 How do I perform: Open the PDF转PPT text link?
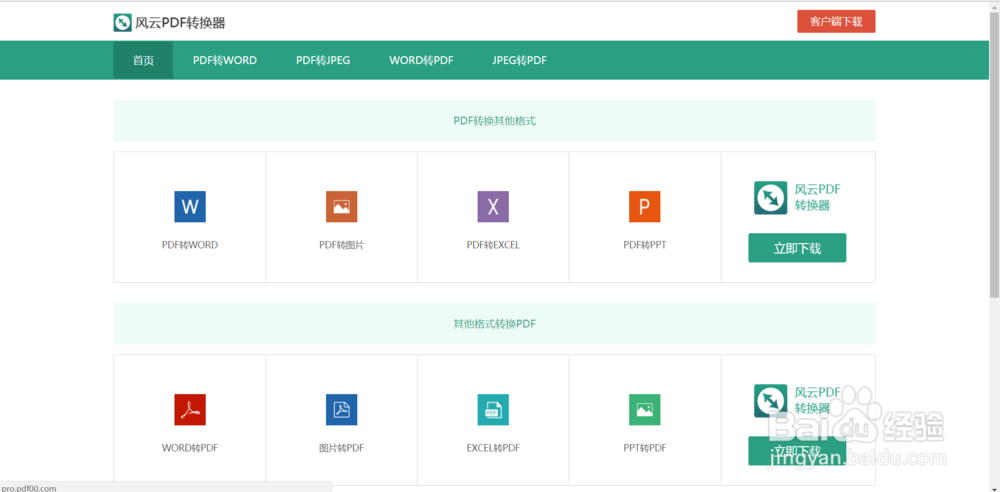[x=644, y=244]
